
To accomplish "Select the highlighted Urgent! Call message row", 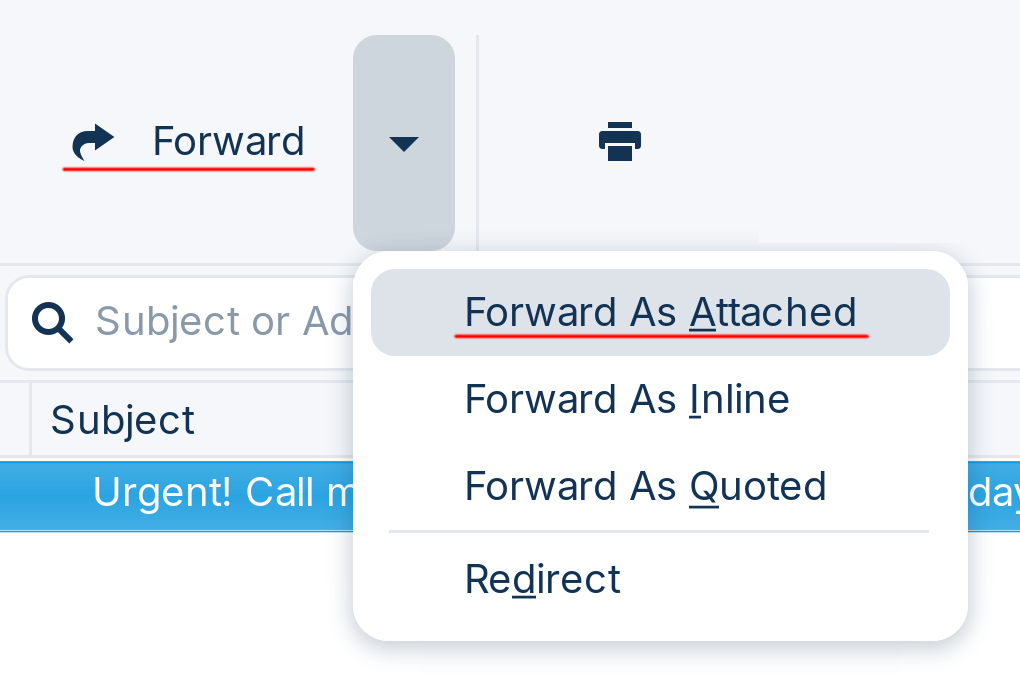I will tap(200, 493).
